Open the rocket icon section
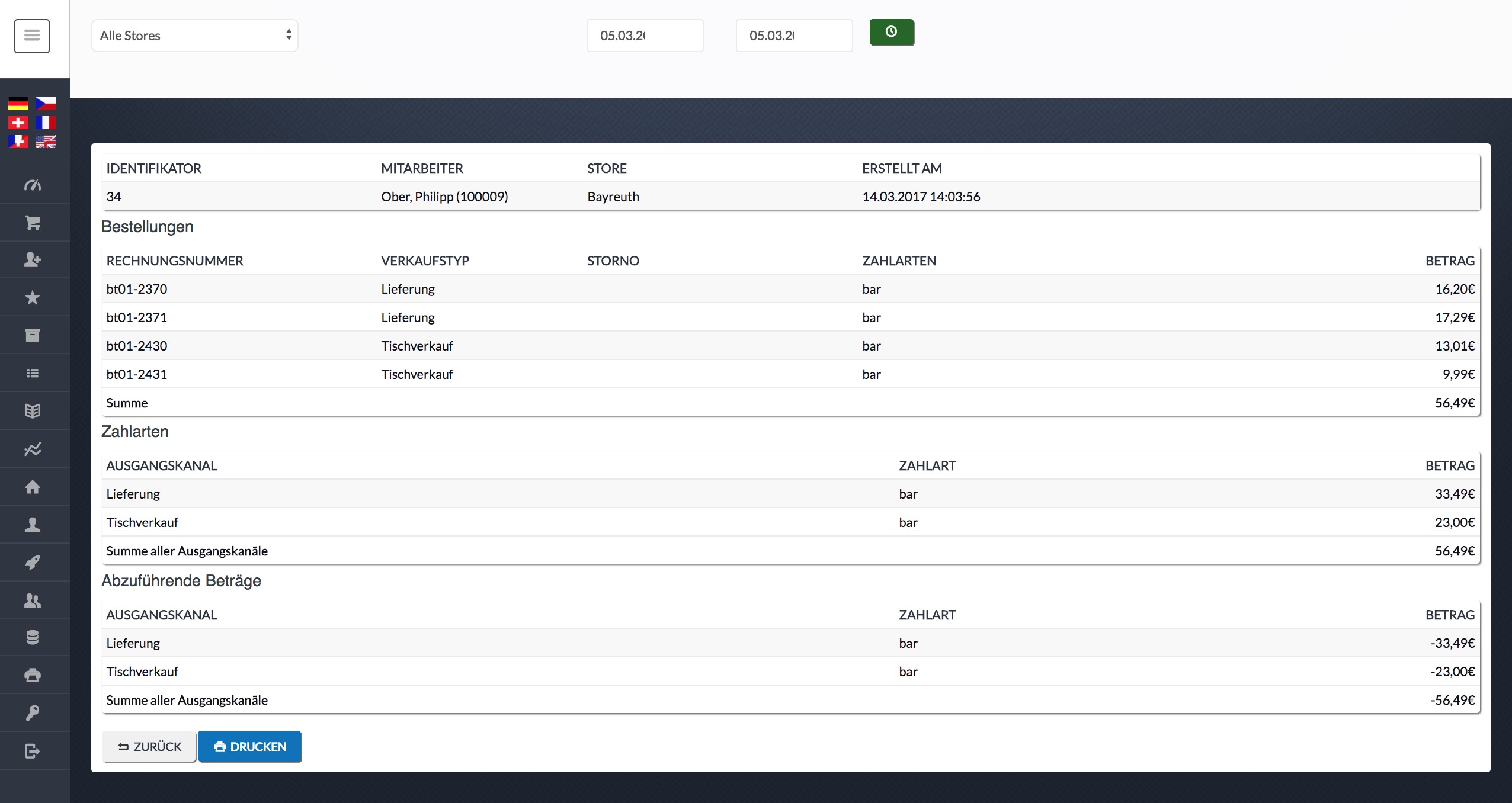The width and height of the screenshot is (1512, 803). coord(33,563)
